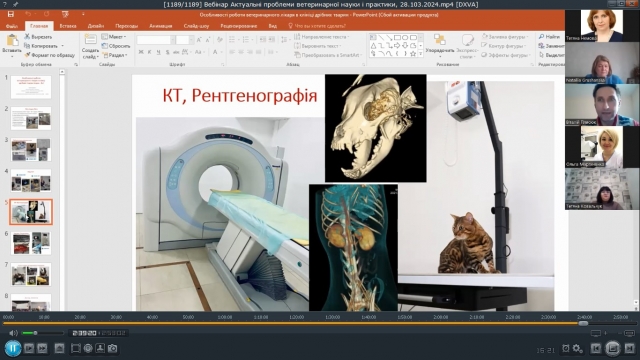Click the alarm clock icon
The width and height of the screenshot is (640, 360).
click(565, 349)
